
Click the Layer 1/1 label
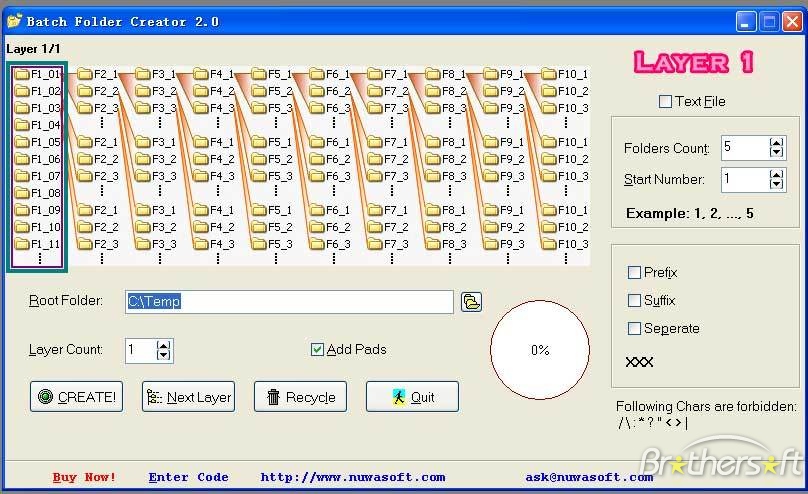[33, 49]
